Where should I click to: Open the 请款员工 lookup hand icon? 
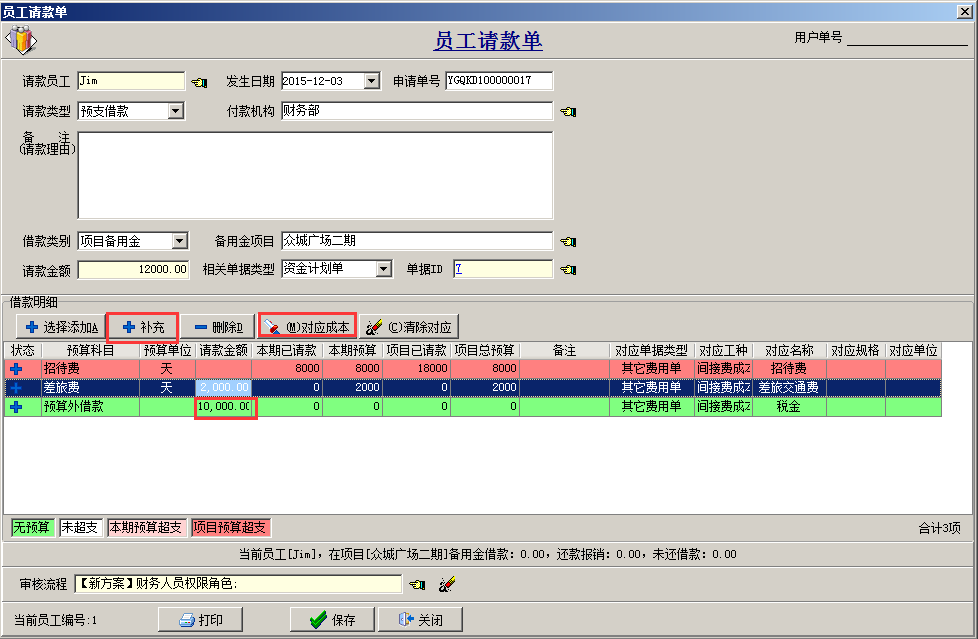(197, 81)
